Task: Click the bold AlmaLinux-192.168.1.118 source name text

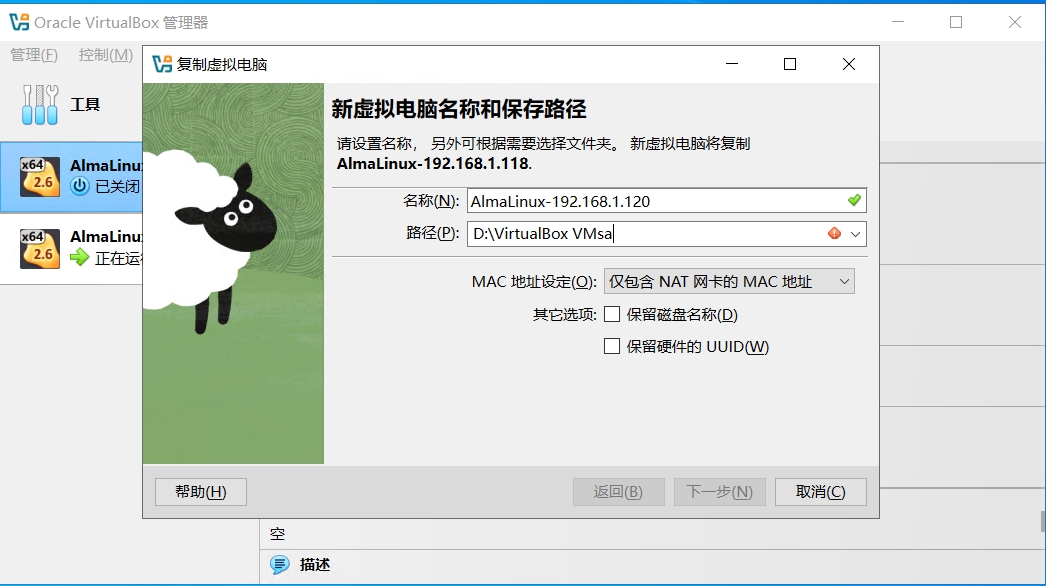Action: (434, 164)
